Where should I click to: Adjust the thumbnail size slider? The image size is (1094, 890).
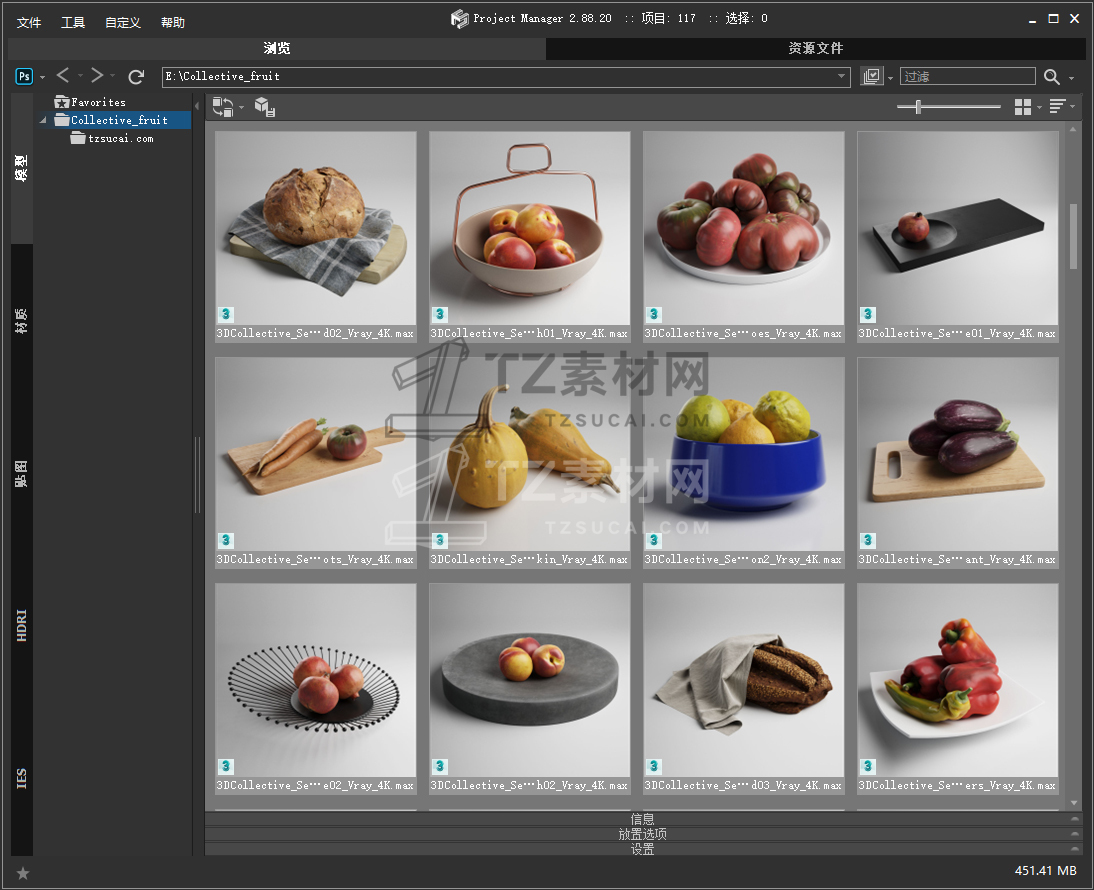coord(918,107)
